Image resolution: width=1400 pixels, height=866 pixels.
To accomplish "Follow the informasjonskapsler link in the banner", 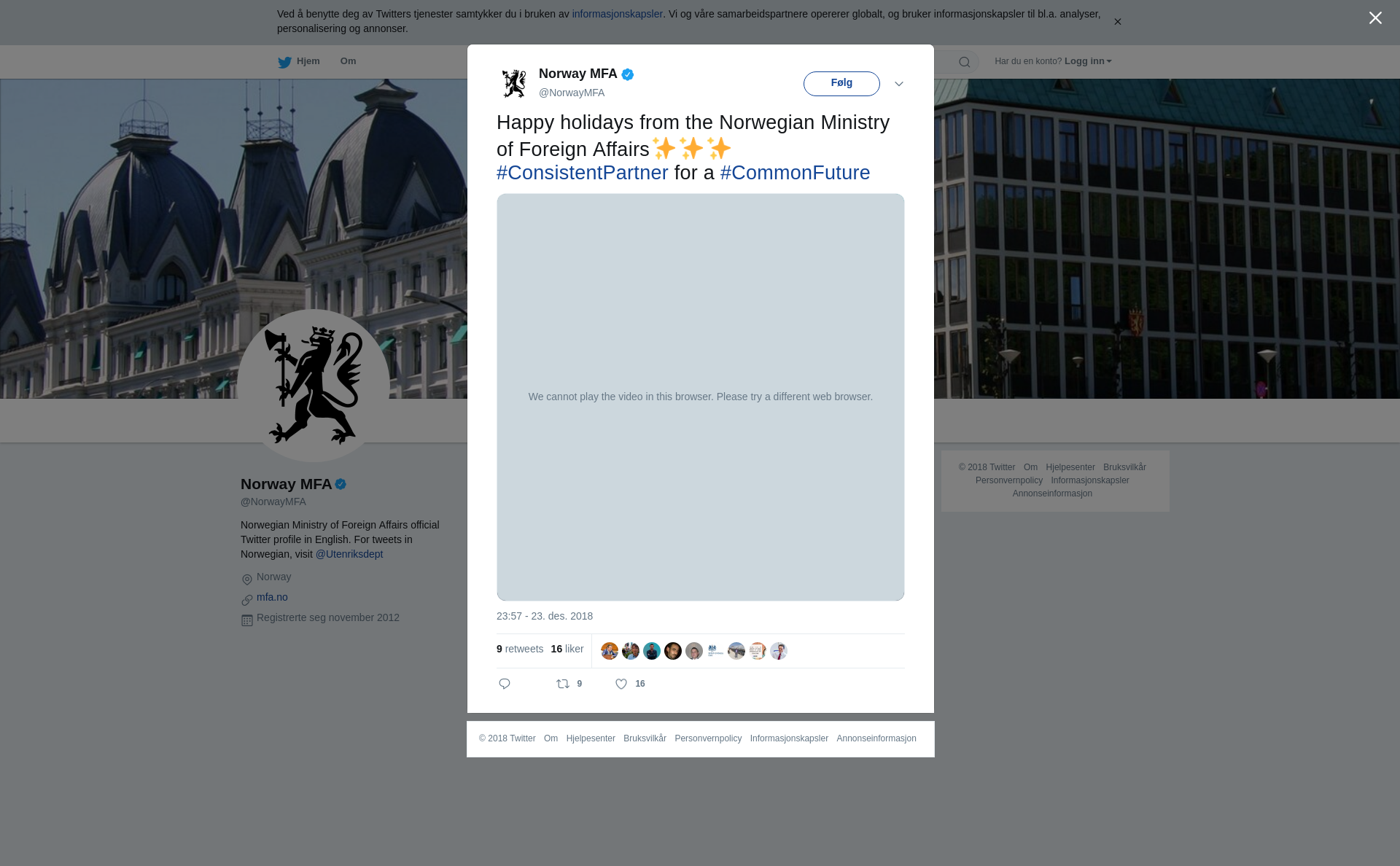I will point(617,14).
